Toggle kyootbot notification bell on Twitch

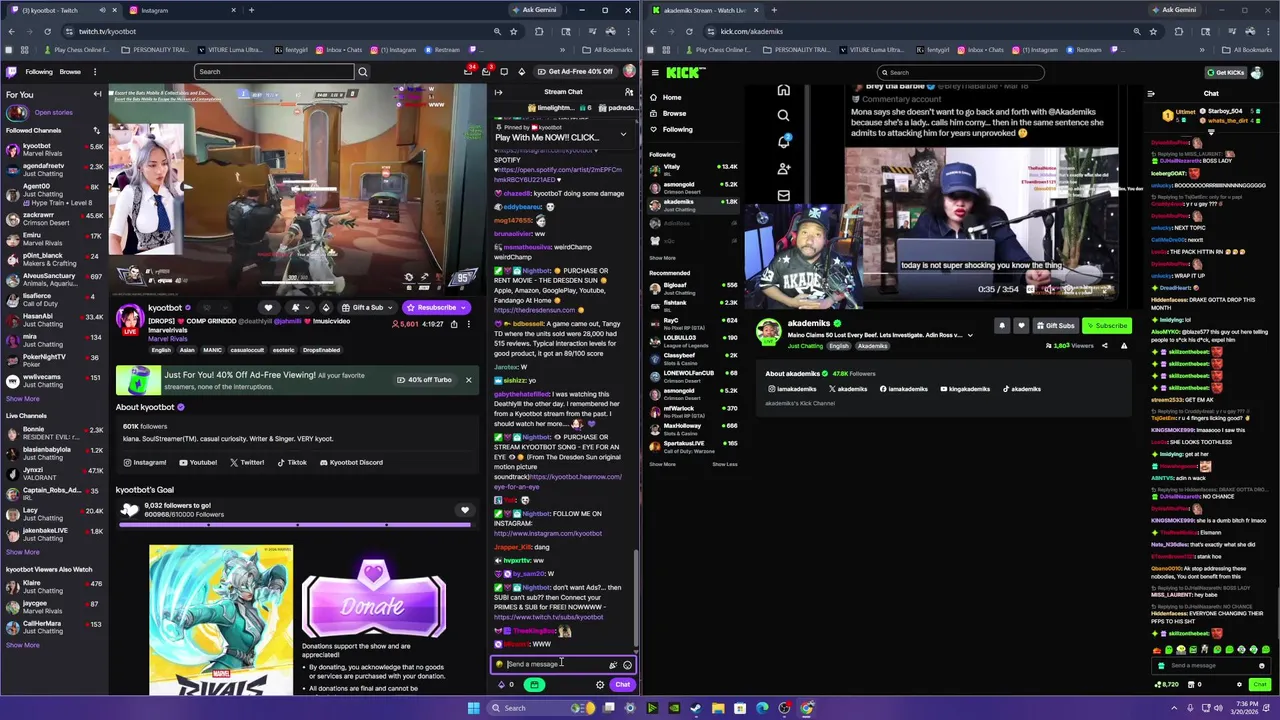[x=295, y=308]
